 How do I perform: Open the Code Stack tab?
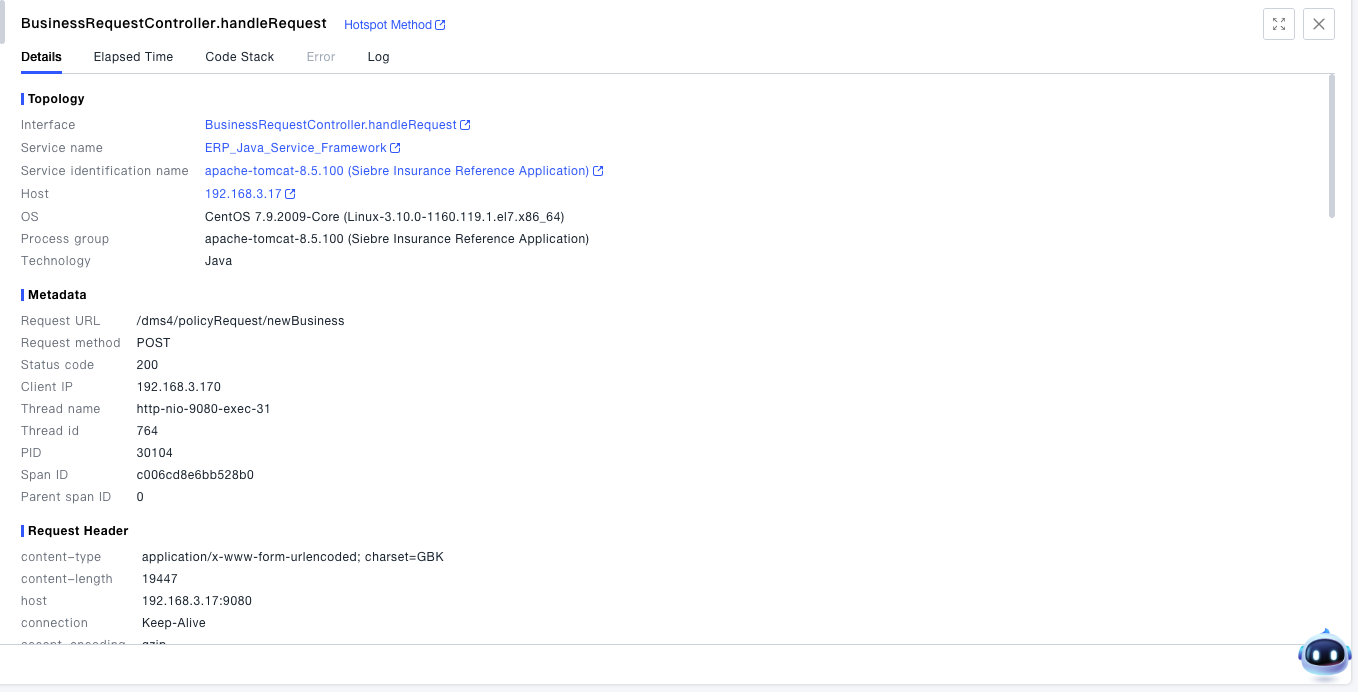click(239, 57)
